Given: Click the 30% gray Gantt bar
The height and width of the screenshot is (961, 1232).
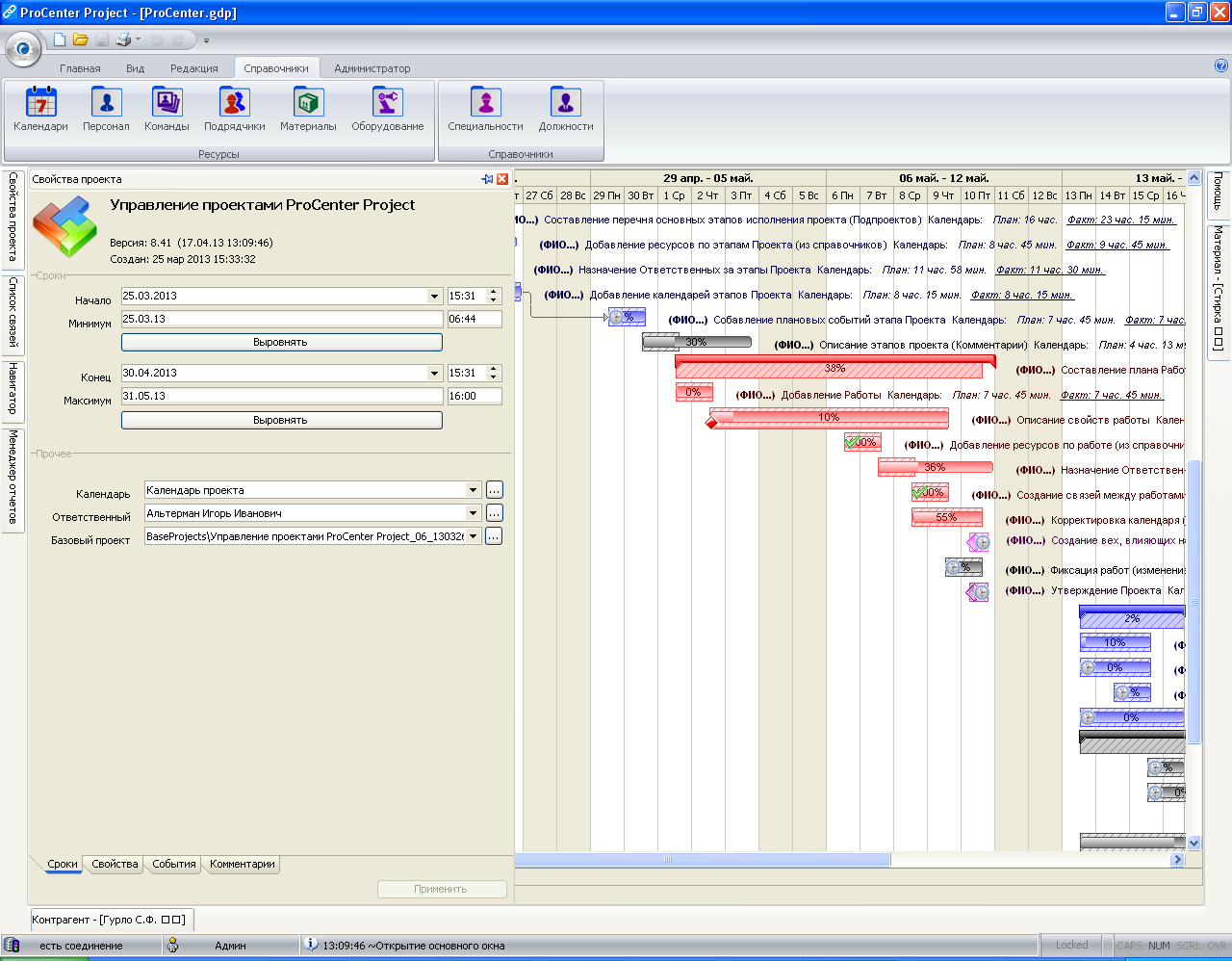Looking at the screenshot, I should (696, 342).
